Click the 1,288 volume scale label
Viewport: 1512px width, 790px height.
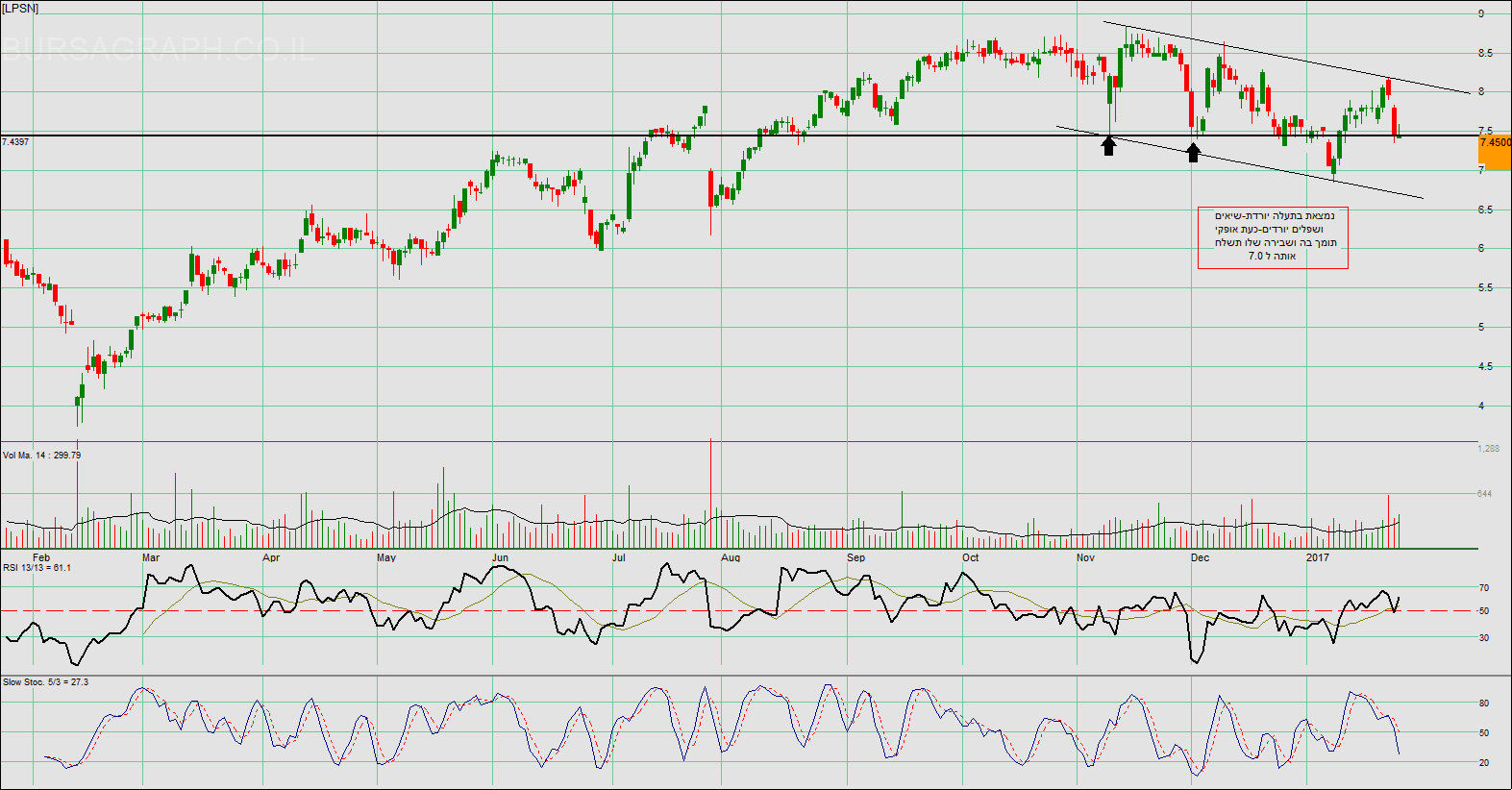[1489, 449]
